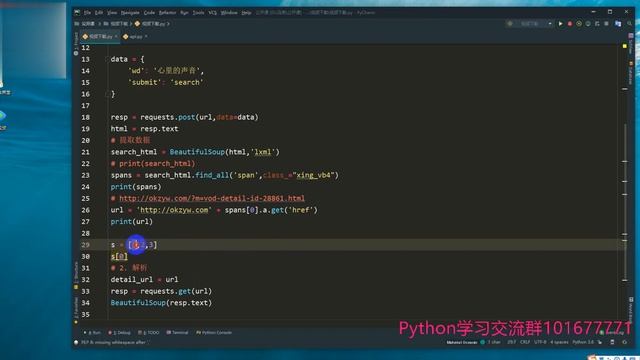Close the first editor tab
640x360 pixels.
(116, 37)
